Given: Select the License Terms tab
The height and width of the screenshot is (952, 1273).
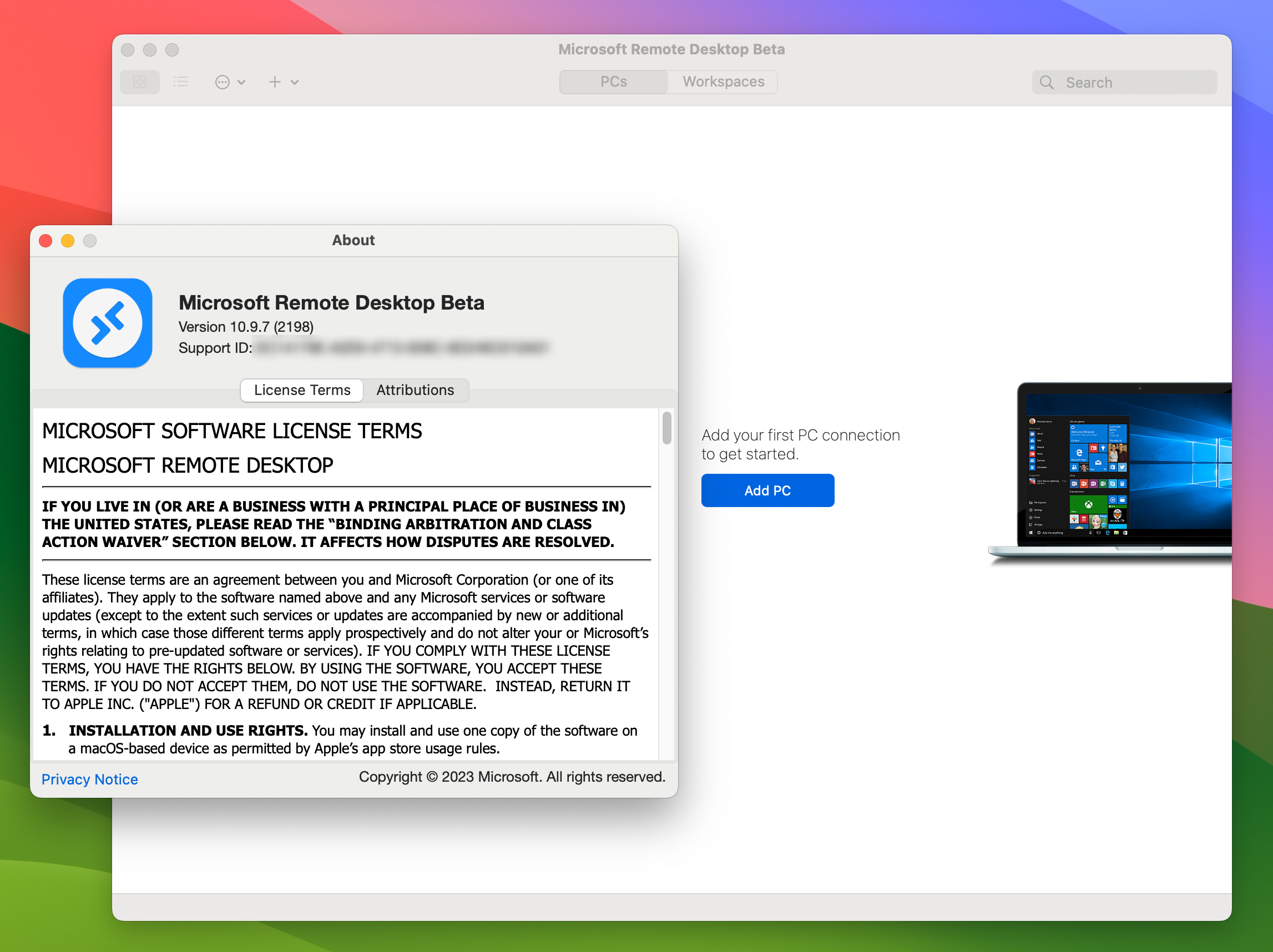Looking at the screenshot, I should coord(302,390).
